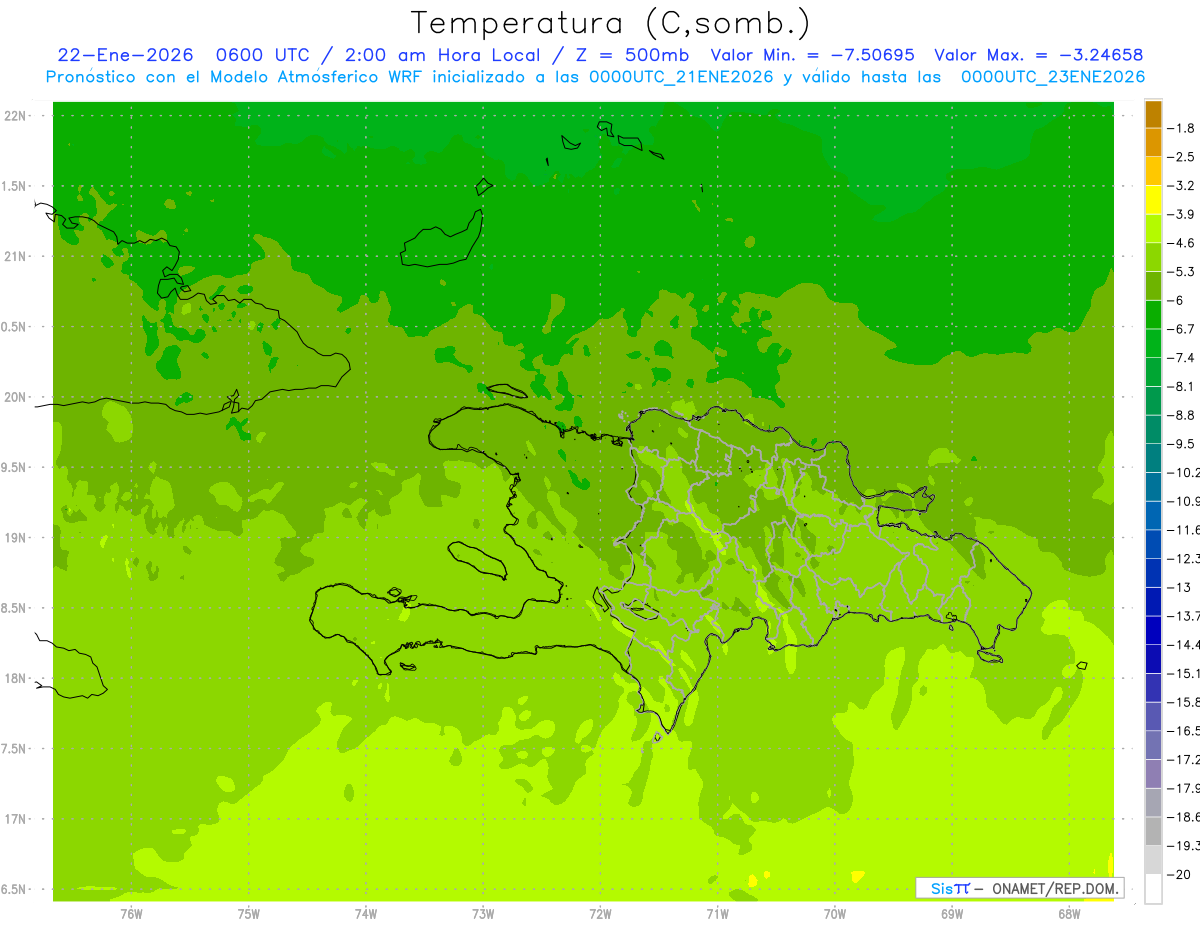Pick the teal swatch between -9.5 and -10.2
This screenshot has height=927, width=1200.
[1153, 458]
